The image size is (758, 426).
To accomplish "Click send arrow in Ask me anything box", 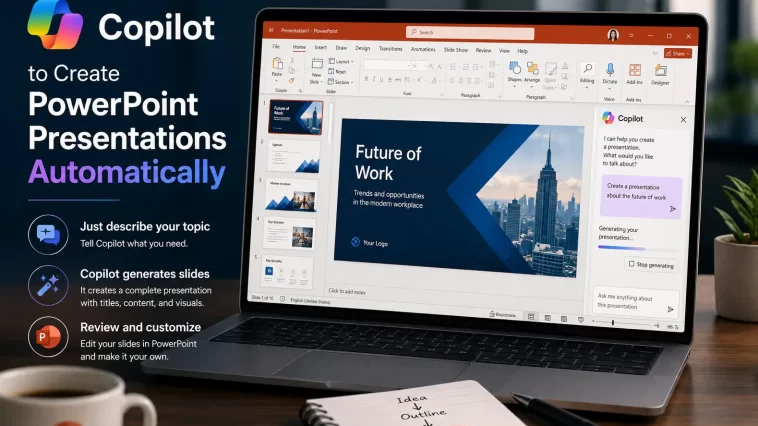I will click(671, 309).
